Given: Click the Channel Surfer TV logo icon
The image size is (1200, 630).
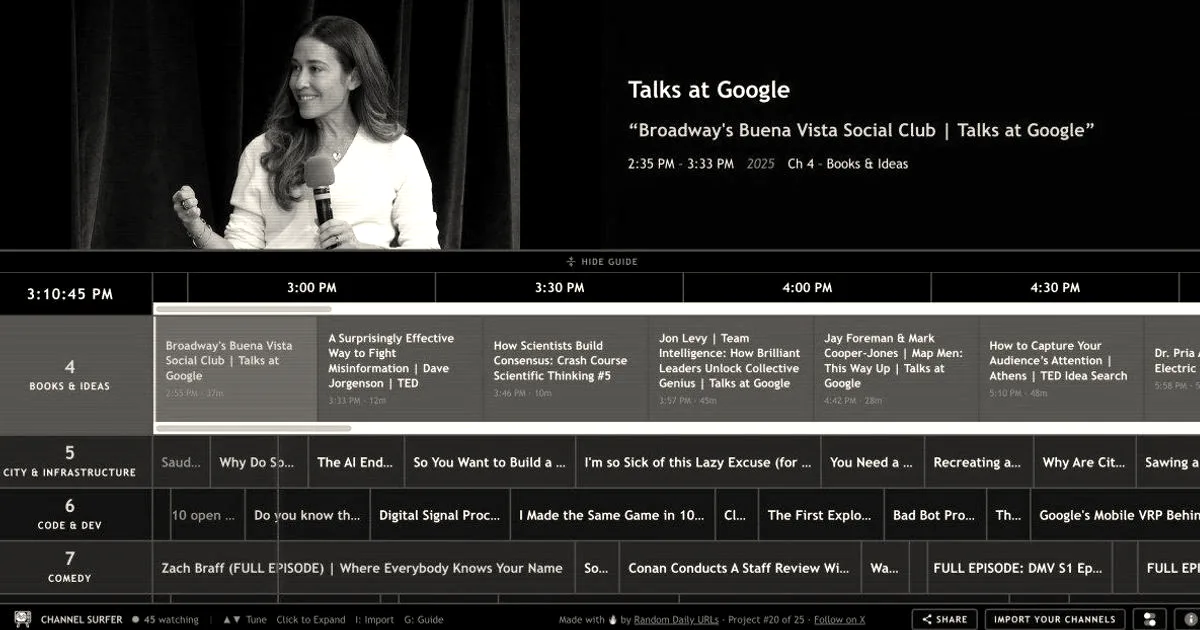Looking at the screenshot, I should 23,619.
